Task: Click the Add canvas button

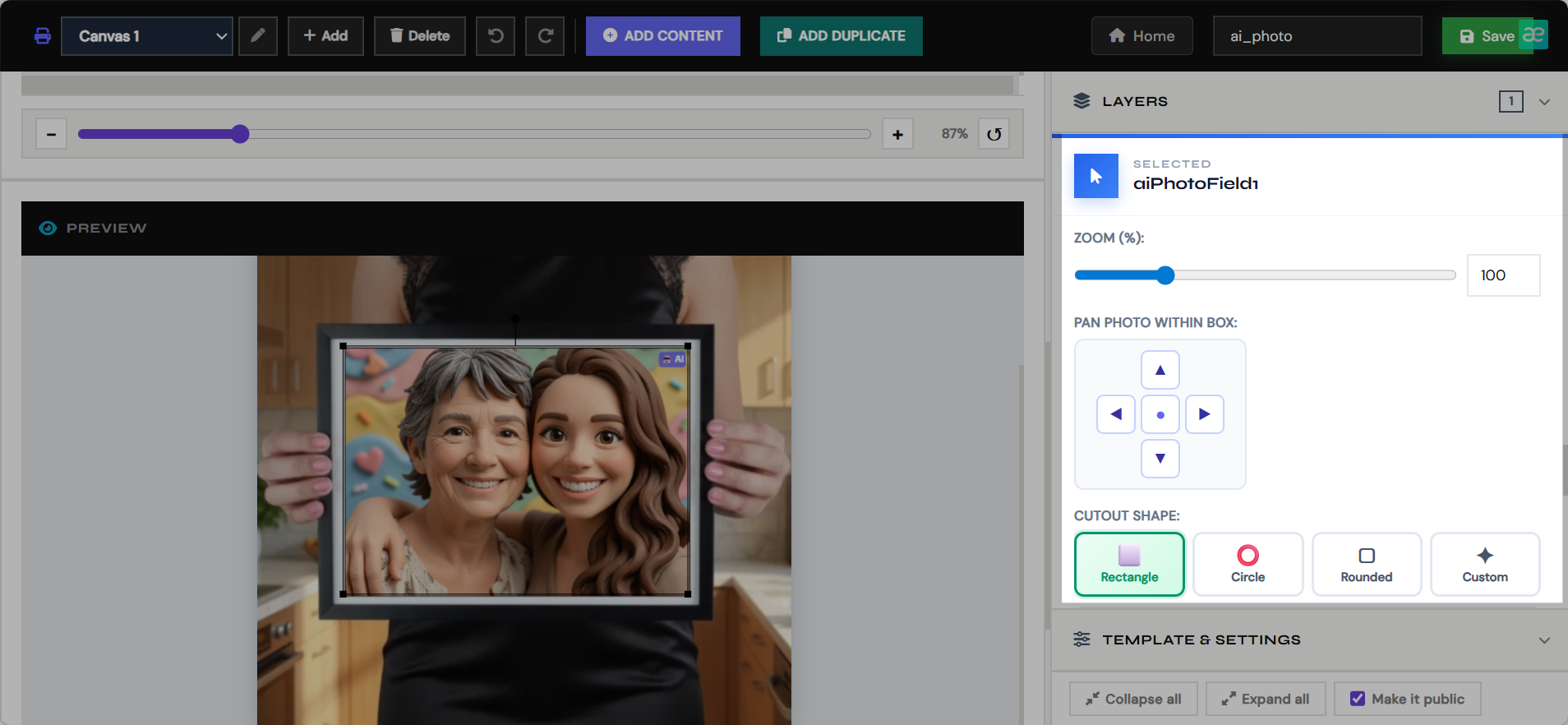Action: (325, 36)
